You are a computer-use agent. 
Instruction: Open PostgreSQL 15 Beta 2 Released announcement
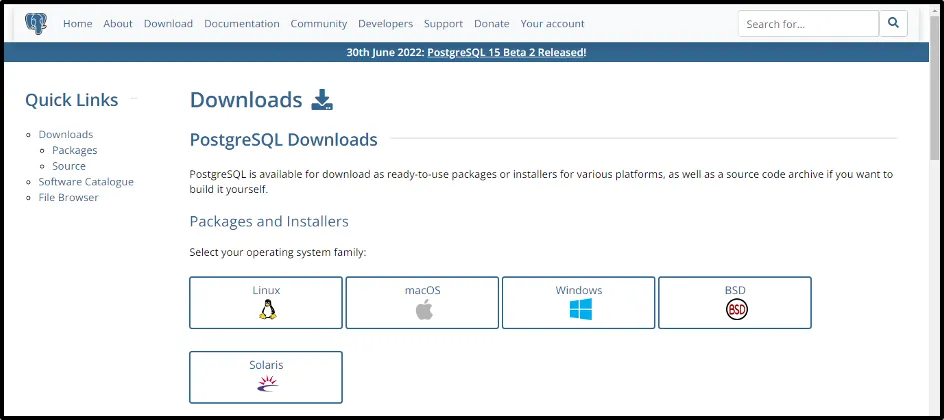pyautogui.click(x=506, y=53)
